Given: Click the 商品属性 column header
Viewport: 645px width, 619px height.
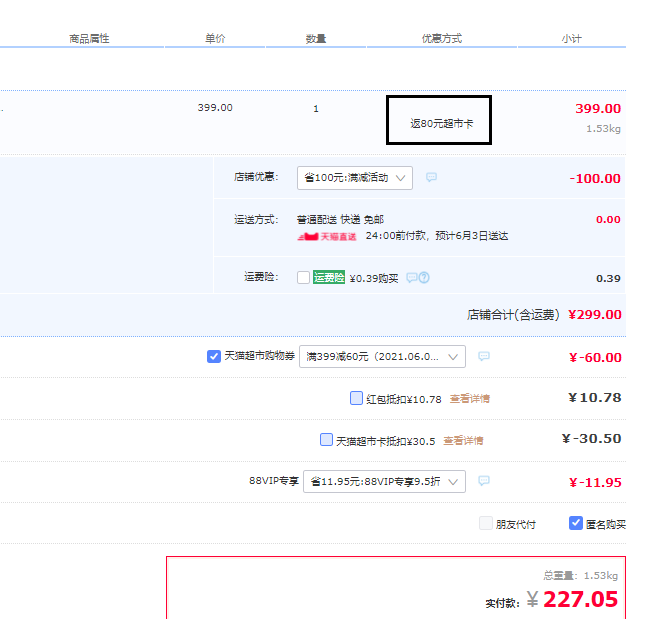Looking at the screenshot, I should 89,39.
